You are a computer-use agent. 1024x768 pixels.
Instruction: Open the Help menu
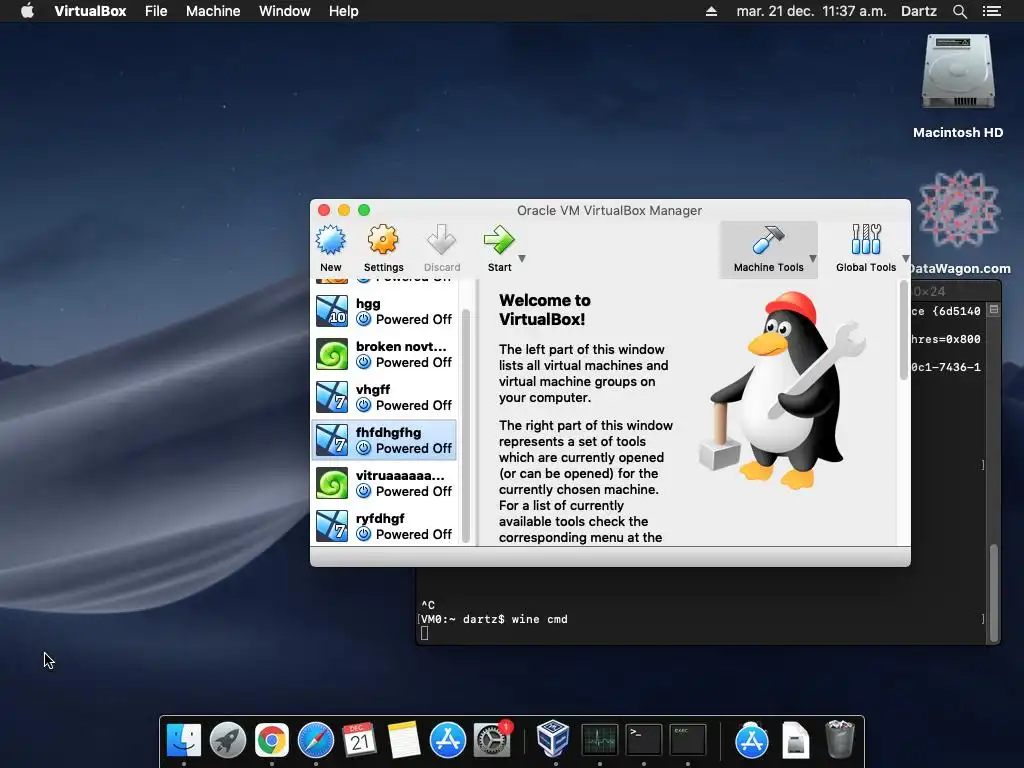(344, 11)
